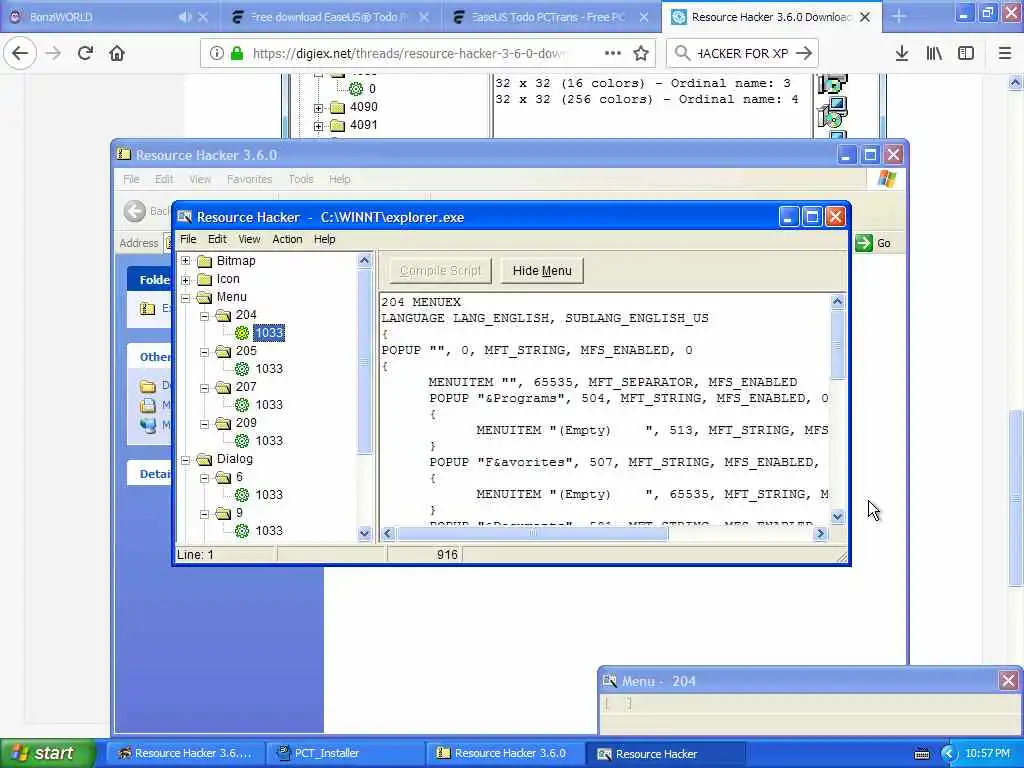Open a new browser tab

tap(899, 16)
